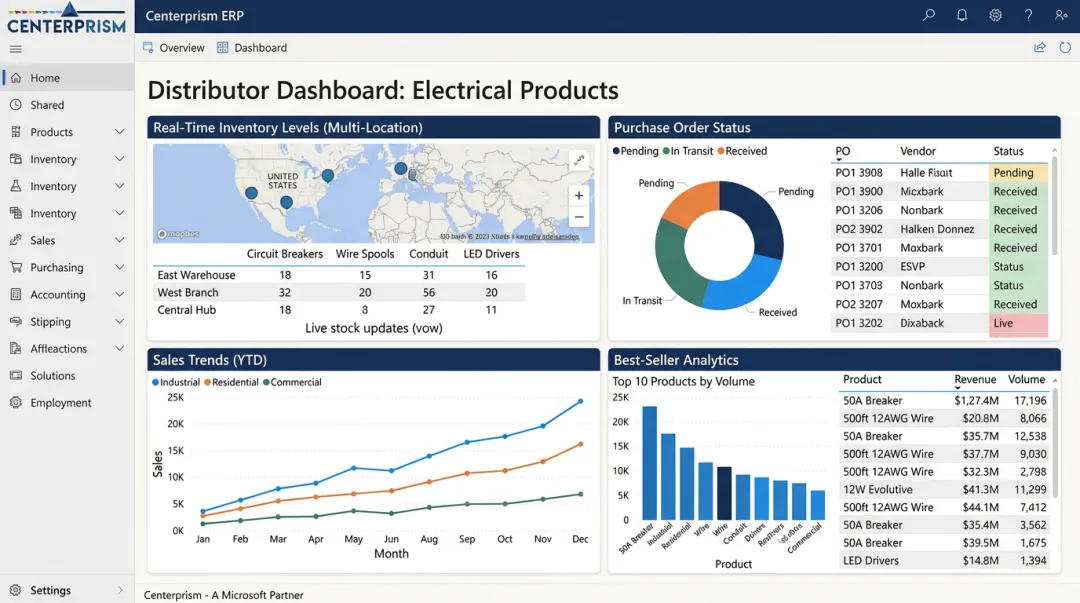This screenshot has height=603, width=1080.
Task: Click the Affleactions icon in sidebar
Action: (x=16, y=348)
